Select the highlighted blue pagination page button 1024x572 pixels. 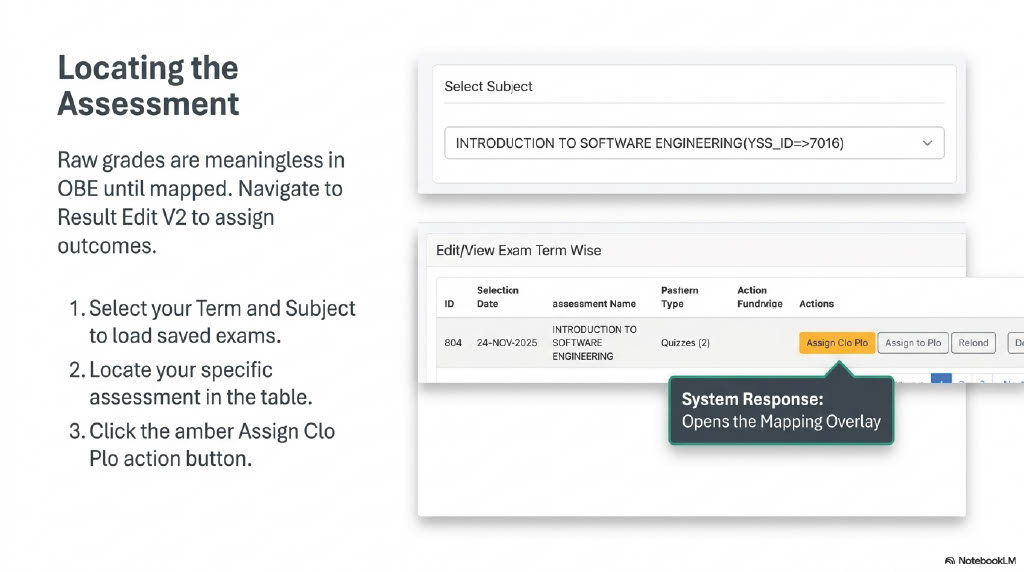(941, 379)
